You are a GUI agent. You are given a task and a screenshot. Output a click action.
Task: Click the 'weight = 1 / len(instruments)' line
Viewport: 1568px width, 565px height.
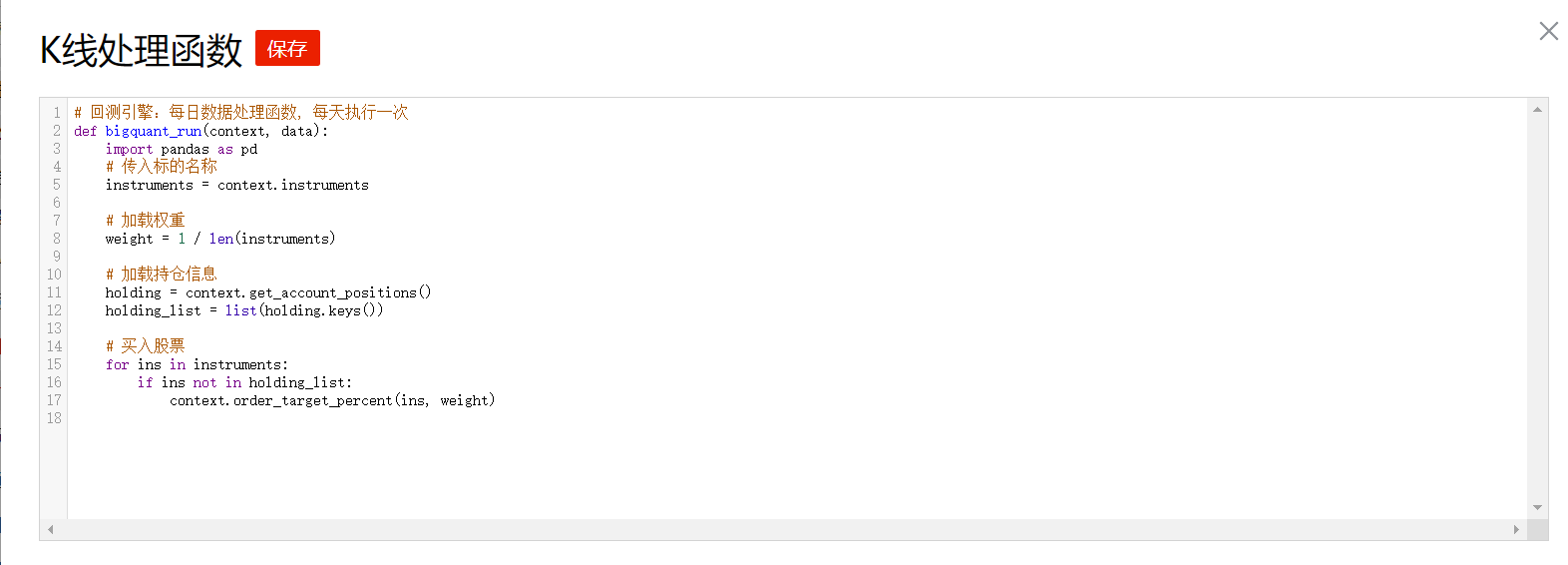pos(219,239)
